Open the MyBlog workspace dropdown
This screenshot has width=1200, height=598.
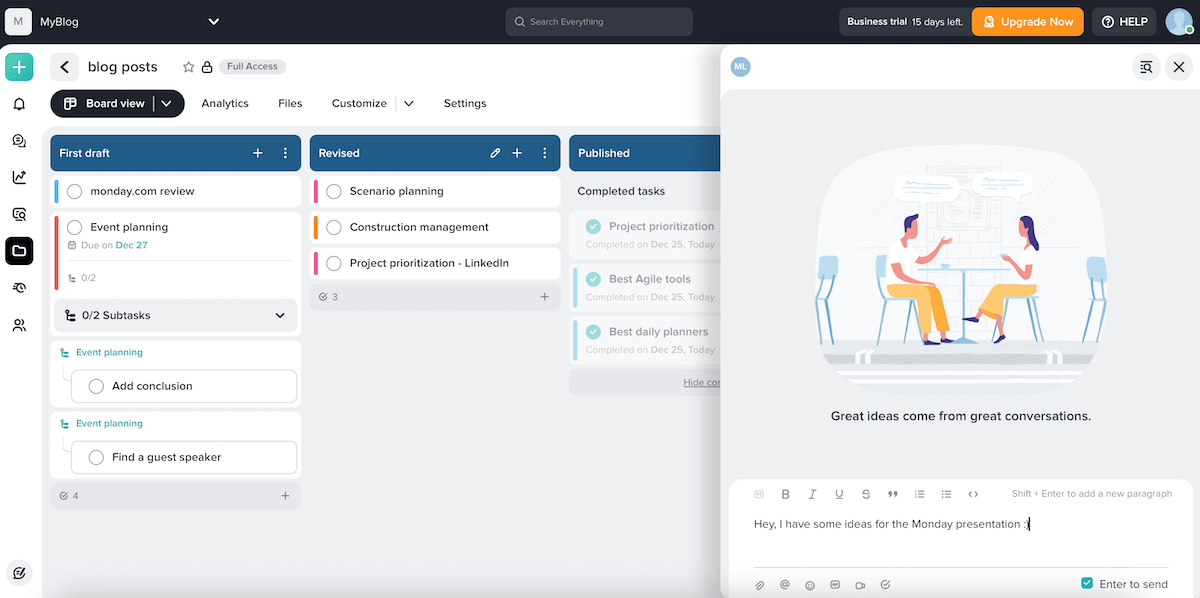pyautogui.click(x=211, y=20)
